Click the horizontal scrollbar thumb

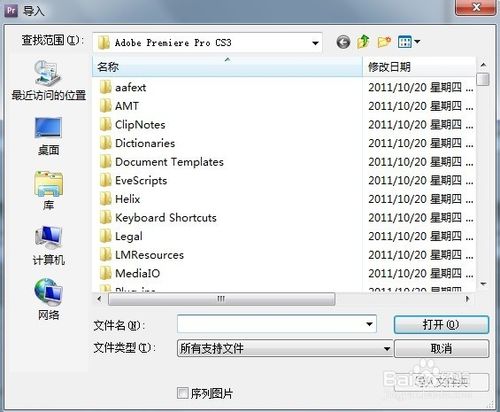(x=222, y=299)
